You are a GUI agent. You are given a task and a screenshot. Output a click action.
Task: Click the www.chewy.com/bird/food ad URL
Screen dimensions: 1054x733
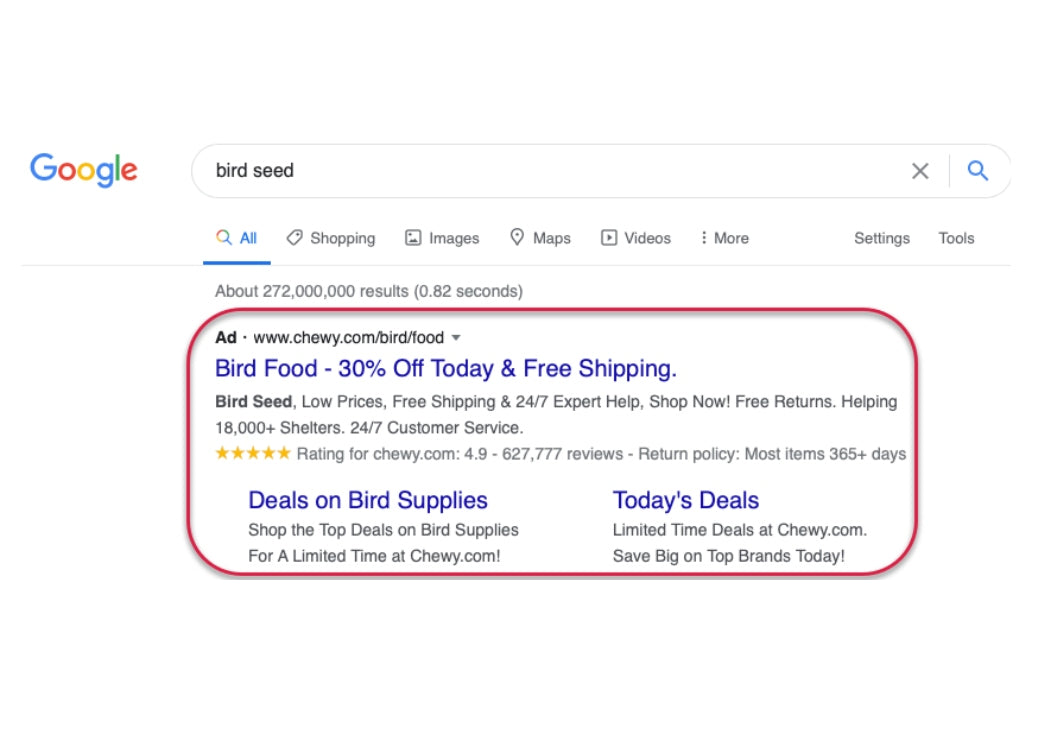click(348, 338)
